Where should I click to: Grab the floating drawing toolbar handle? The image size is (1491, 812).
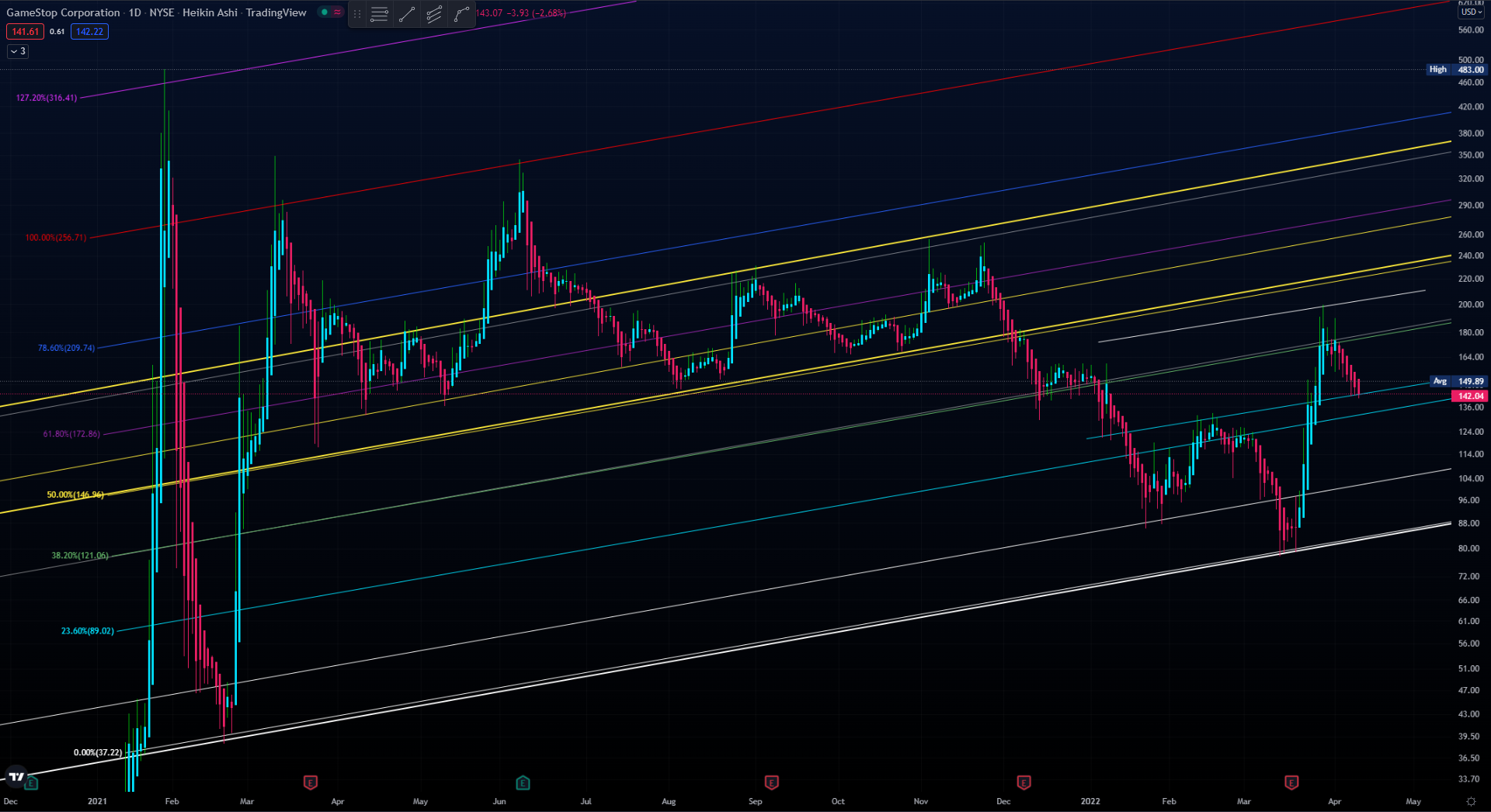[357, 14]
